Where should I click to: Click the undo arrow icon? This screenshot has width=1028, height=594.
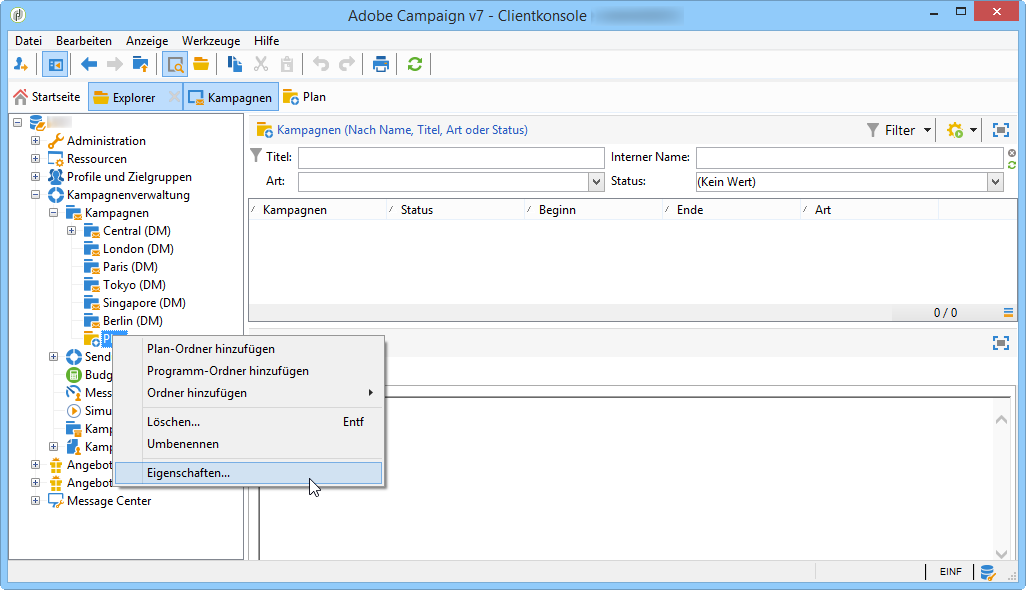point(321,64)
